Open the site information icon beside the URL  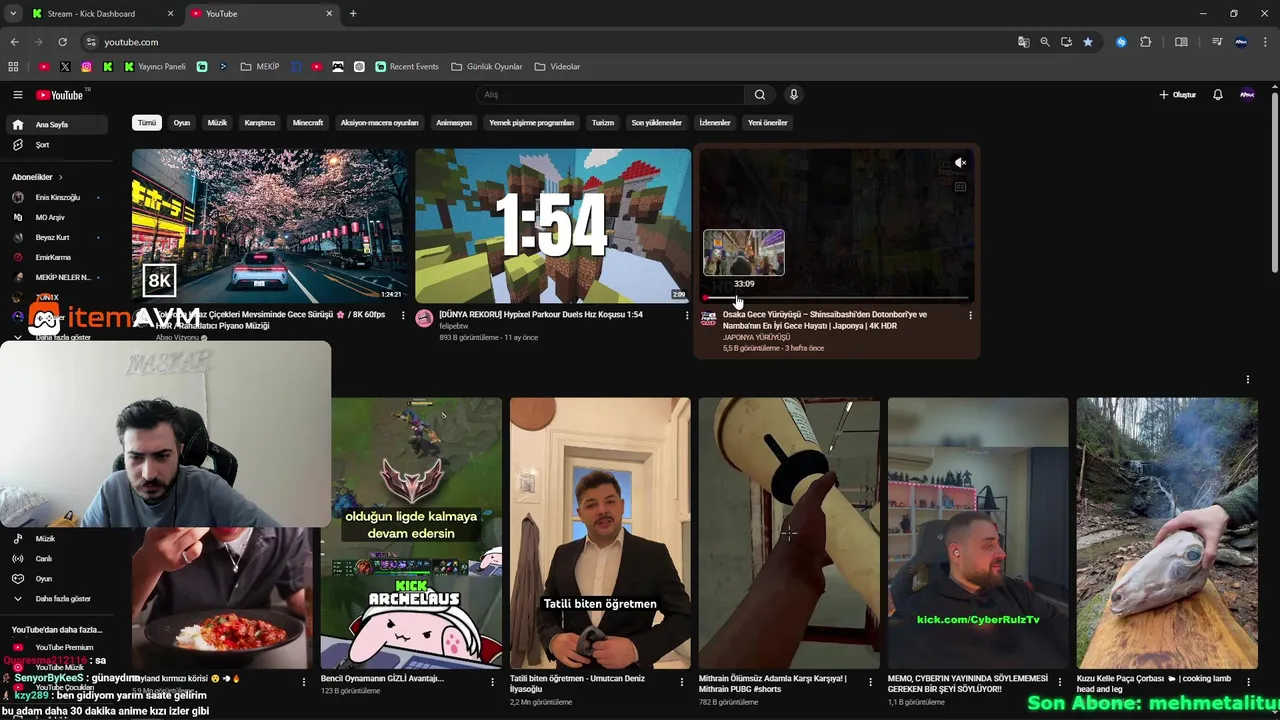coord(91,42)
